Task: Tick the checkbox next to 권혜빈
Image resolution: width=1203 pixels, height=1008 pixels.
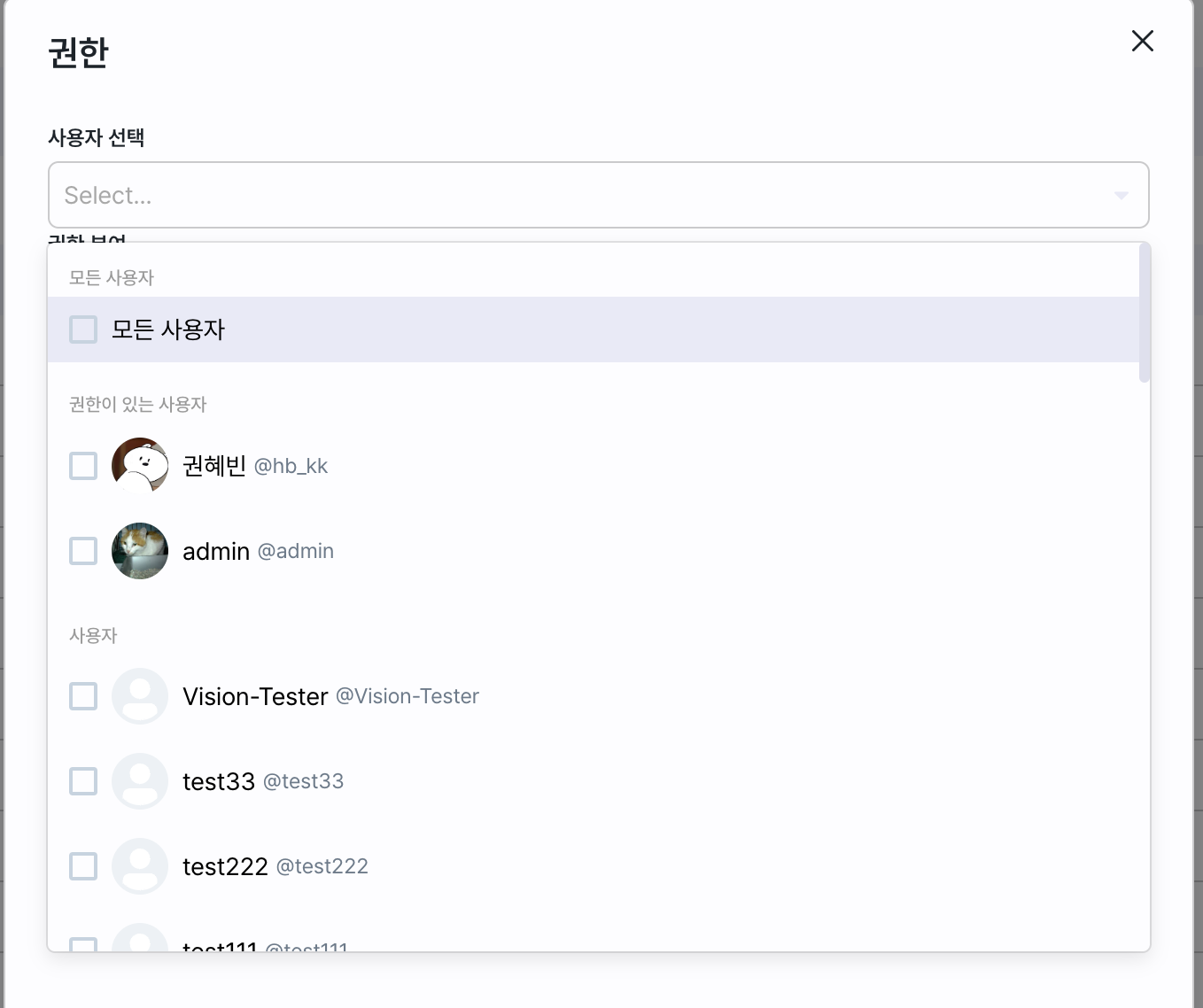Action: point(83,465)
